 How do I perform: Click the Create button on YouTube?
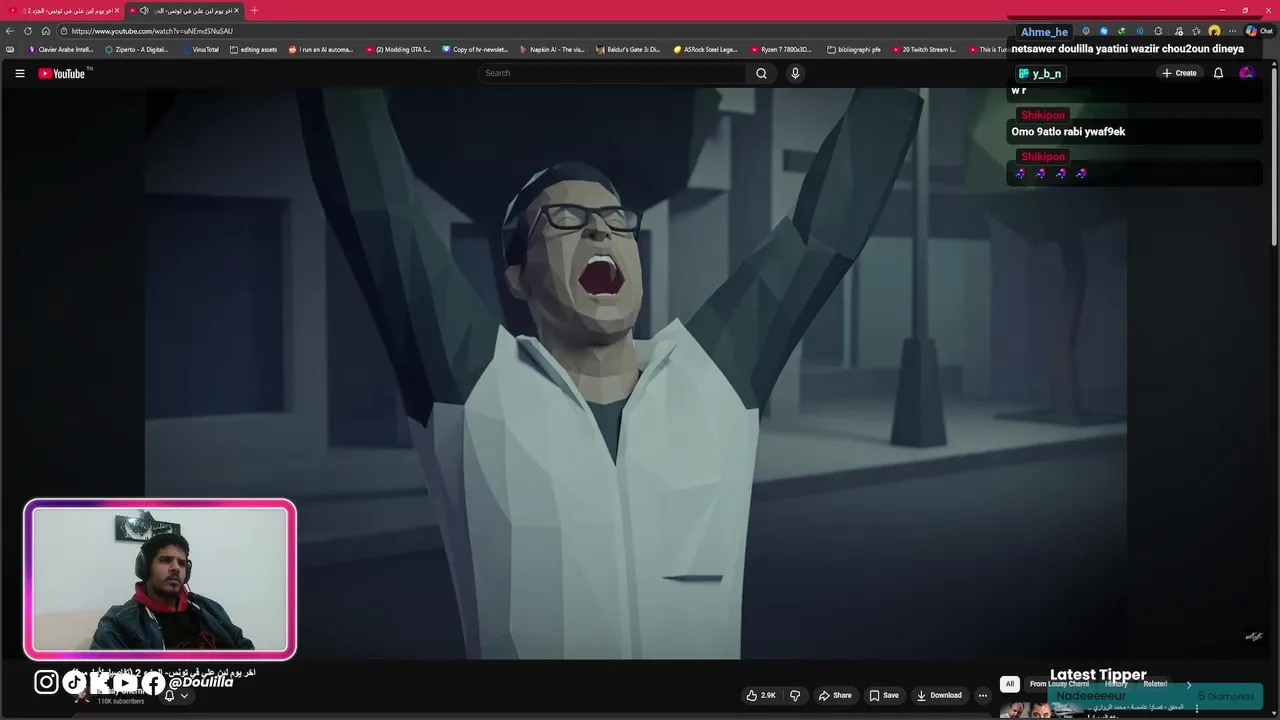(1179, 73)
